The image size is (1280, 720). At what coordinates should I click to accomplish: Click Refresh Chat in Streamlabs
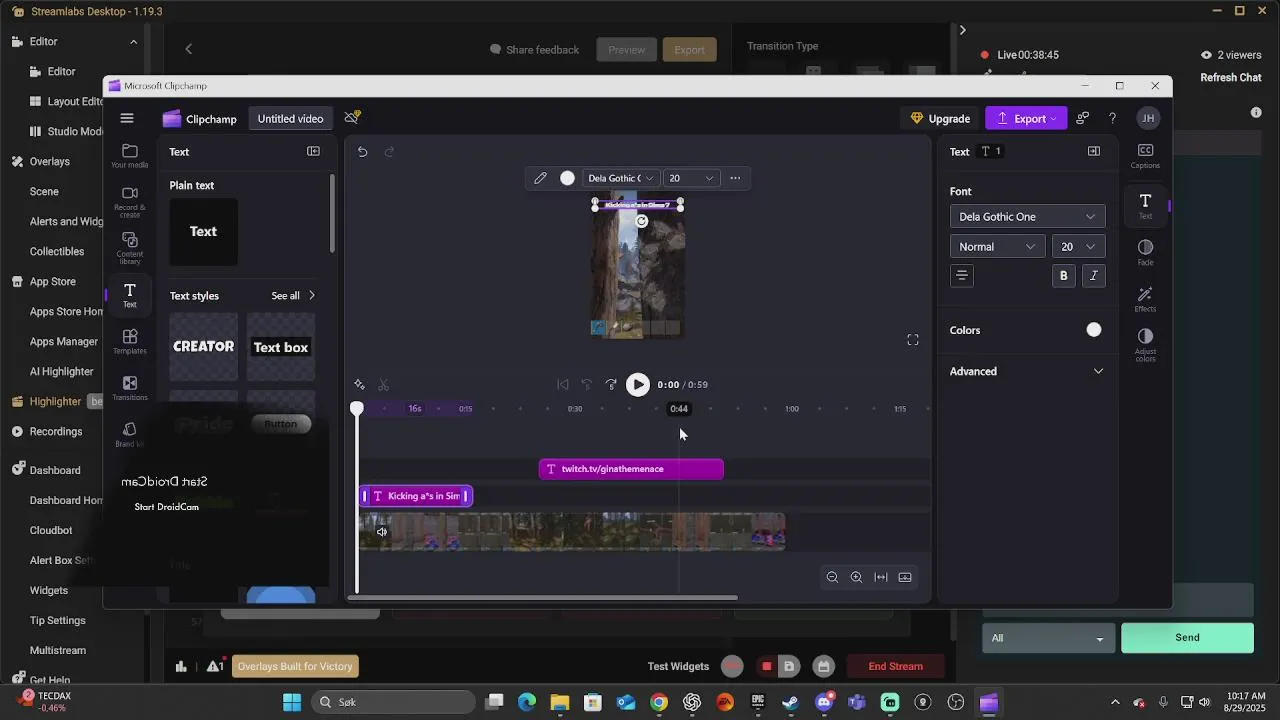pos(1231,77)
